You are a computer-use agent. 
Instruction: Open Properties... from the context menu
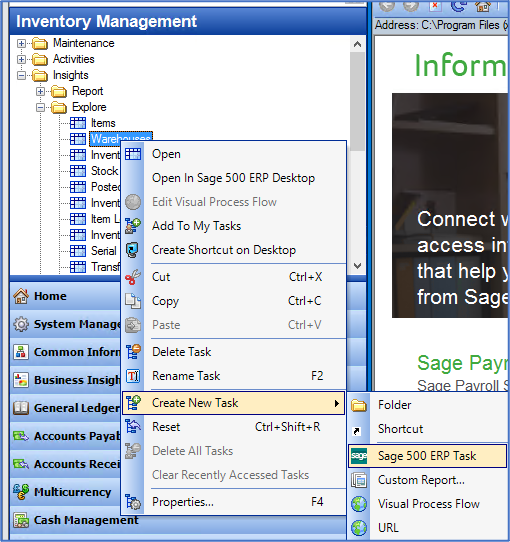[234, 502]
